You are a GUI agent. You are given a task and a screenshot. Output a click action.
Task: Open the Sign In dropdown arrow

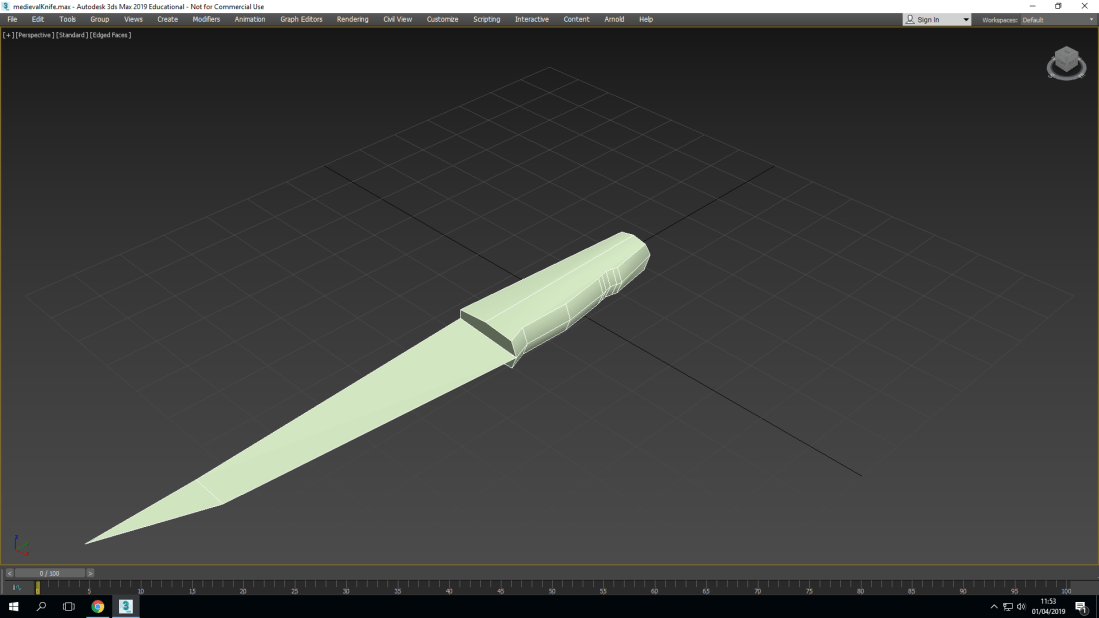click(965, 20)
